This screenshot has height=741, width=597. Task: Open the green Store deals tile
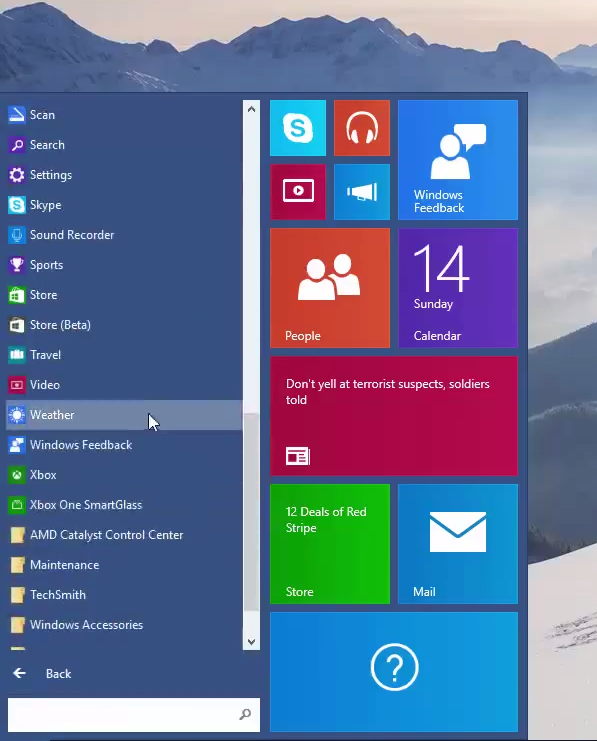tap(330, 544)
